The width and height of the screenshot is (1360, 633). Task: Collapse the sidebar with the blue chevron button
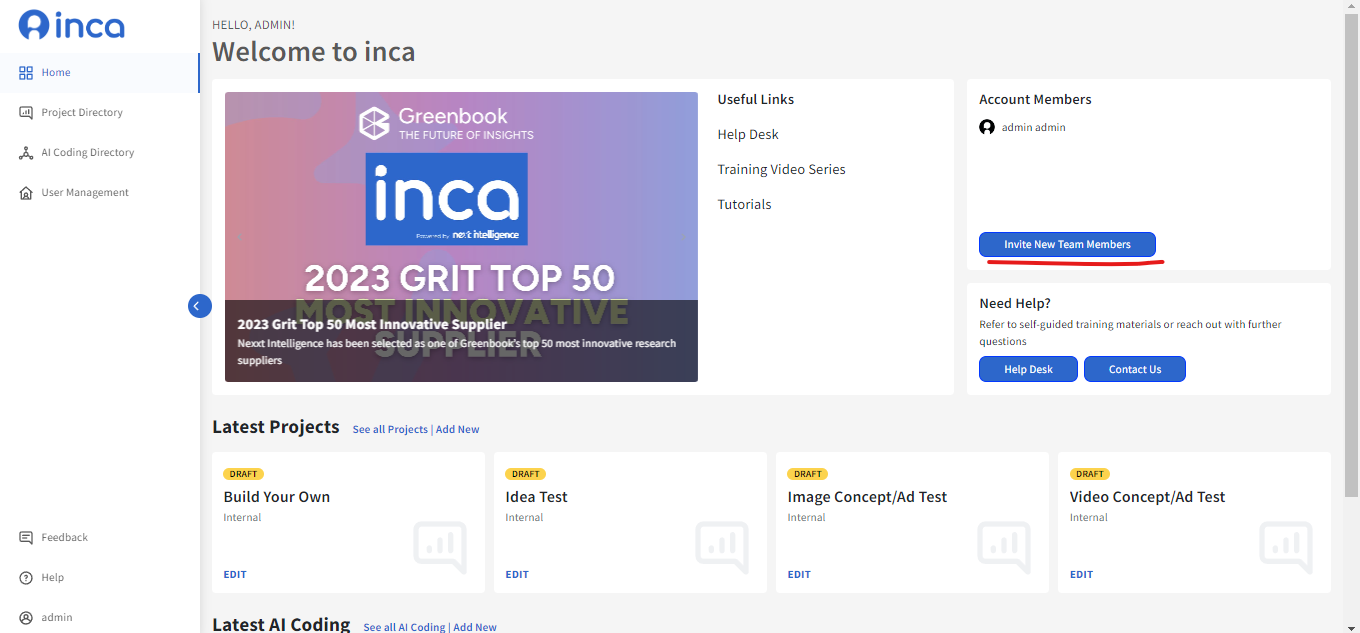click(x=200, y=305)
